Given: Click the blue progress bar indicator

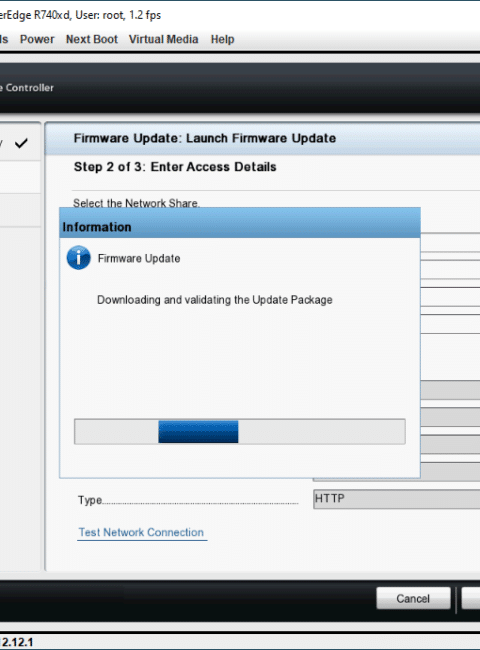Looking at the screenshot, I should click(198, 432).
